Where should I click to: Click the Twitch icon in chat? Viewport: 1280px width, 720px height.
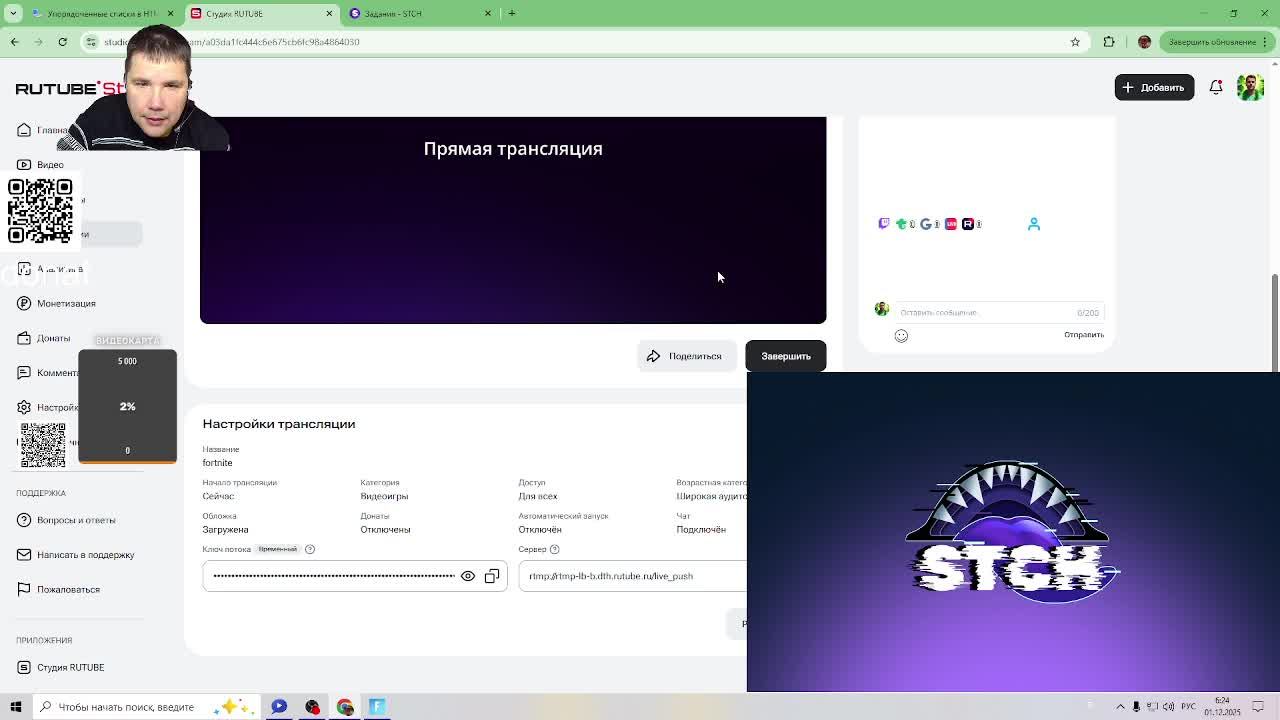coord(884,223)
